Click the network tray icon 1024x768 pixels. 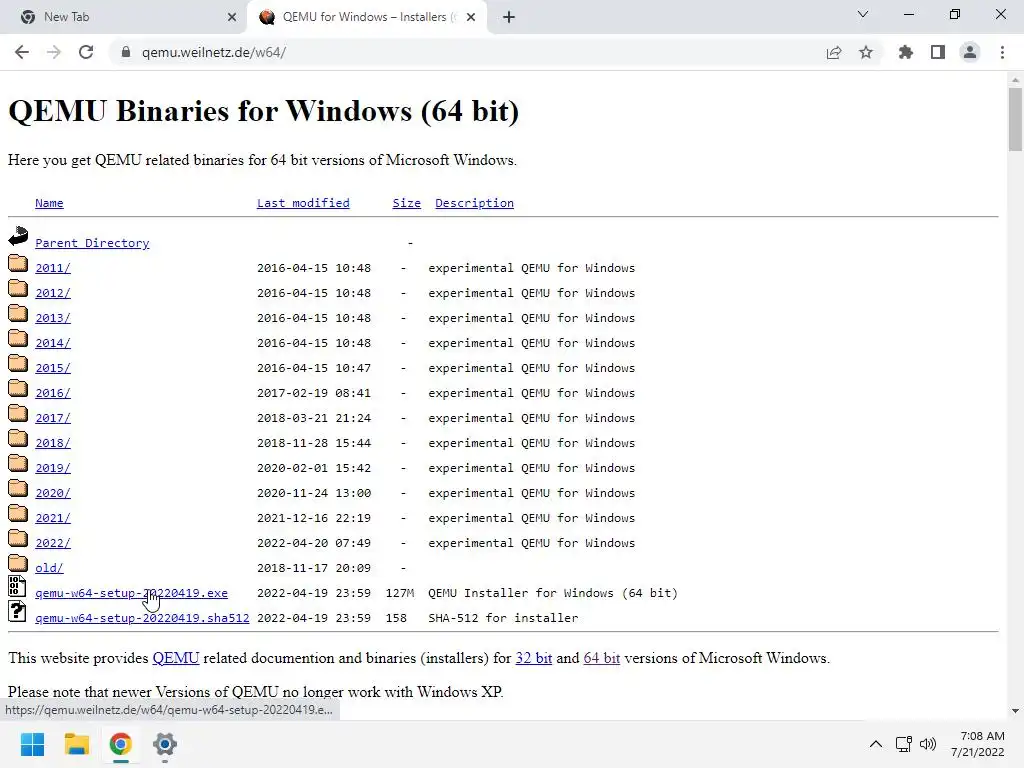click(904, 744)
